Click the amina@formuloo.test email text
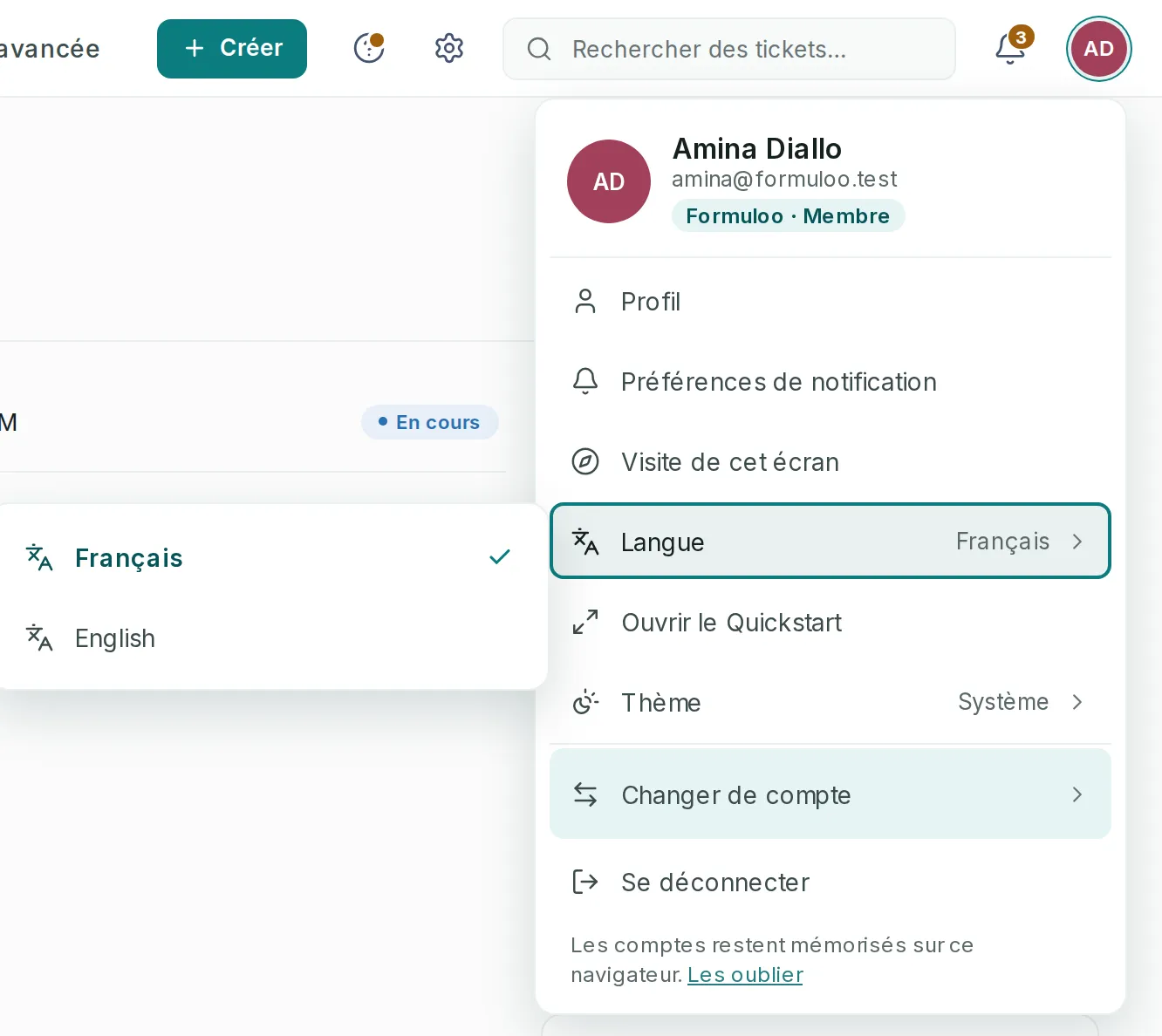 (x=784, y=180)
